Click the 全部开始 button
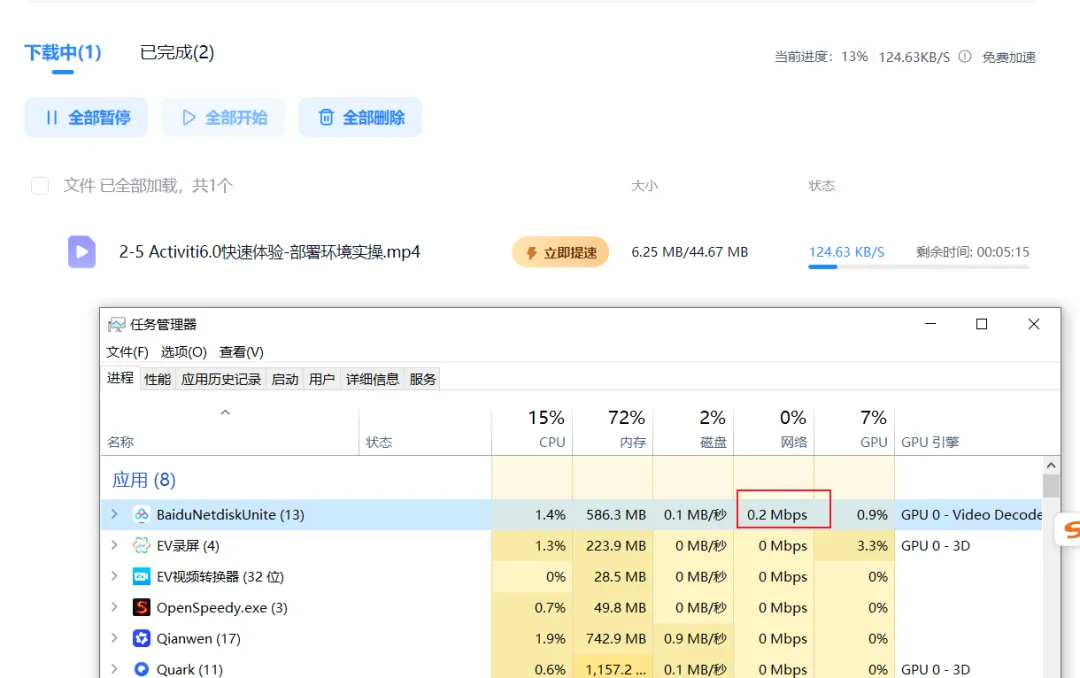 pos(223,117)
